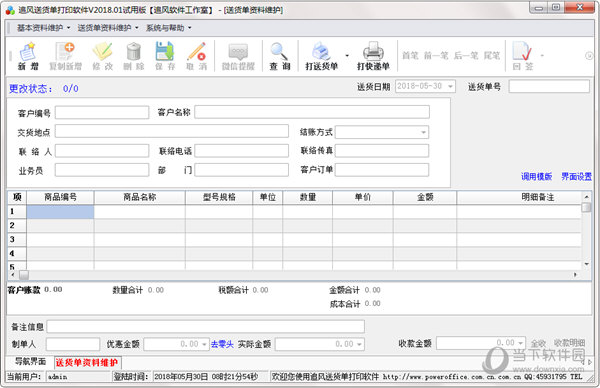Go to 后一笔 next record
Screen dimensions: 600x388
(466, 56)
